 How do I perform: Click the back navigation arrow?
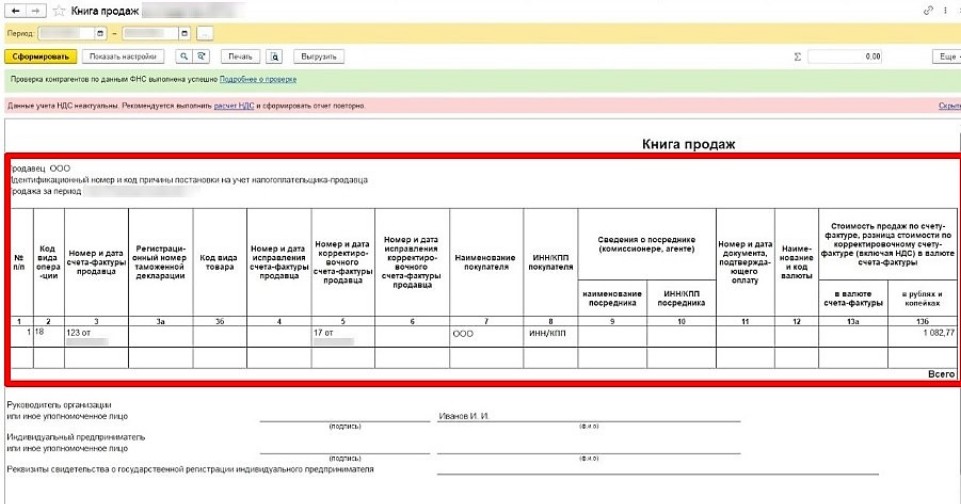(x=15, y=10)
